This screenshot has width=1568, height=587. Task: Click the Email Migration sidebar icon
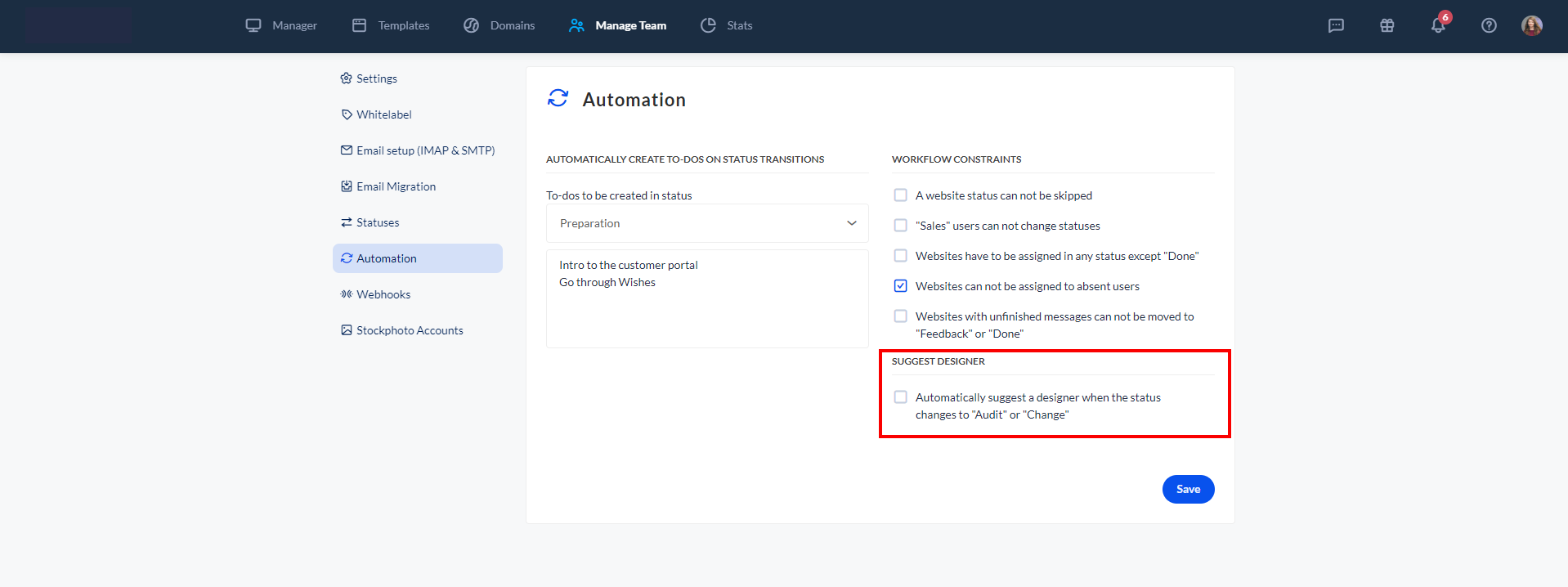click(x=347, y=186)
